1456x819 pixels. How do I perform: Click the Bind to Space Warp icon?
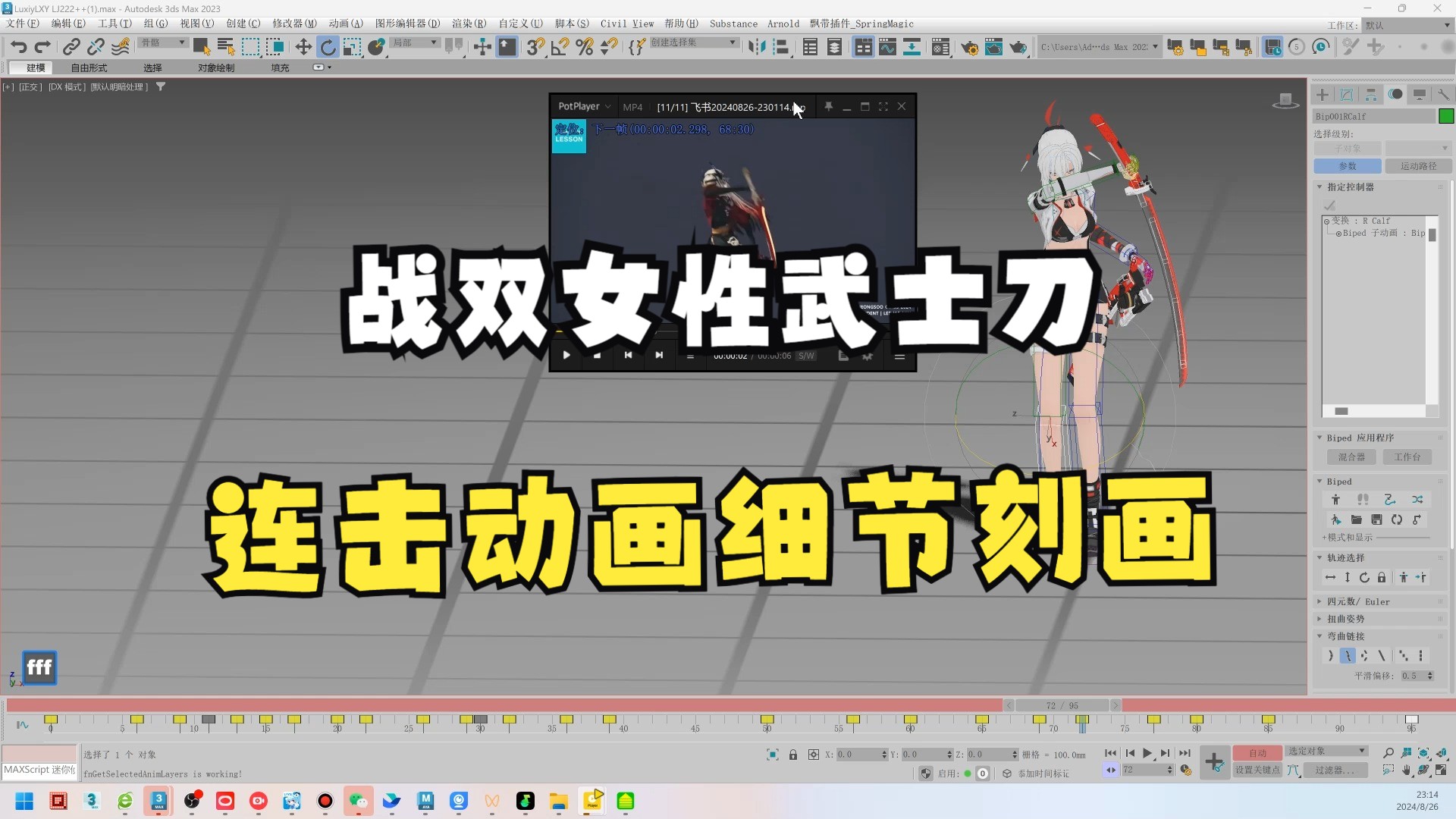click(x=121, y=47)
